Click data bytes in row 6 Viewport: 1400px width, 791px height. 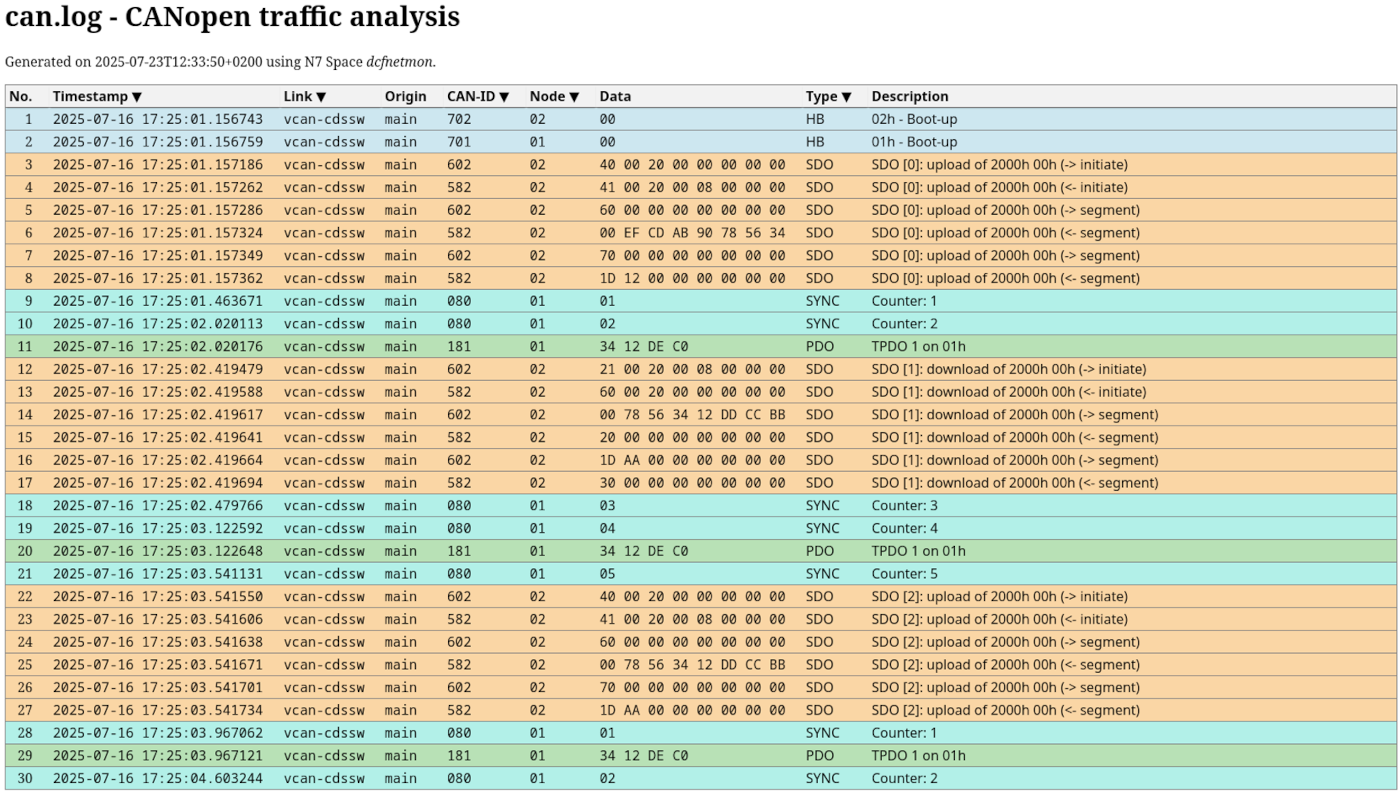coord(692,233)
